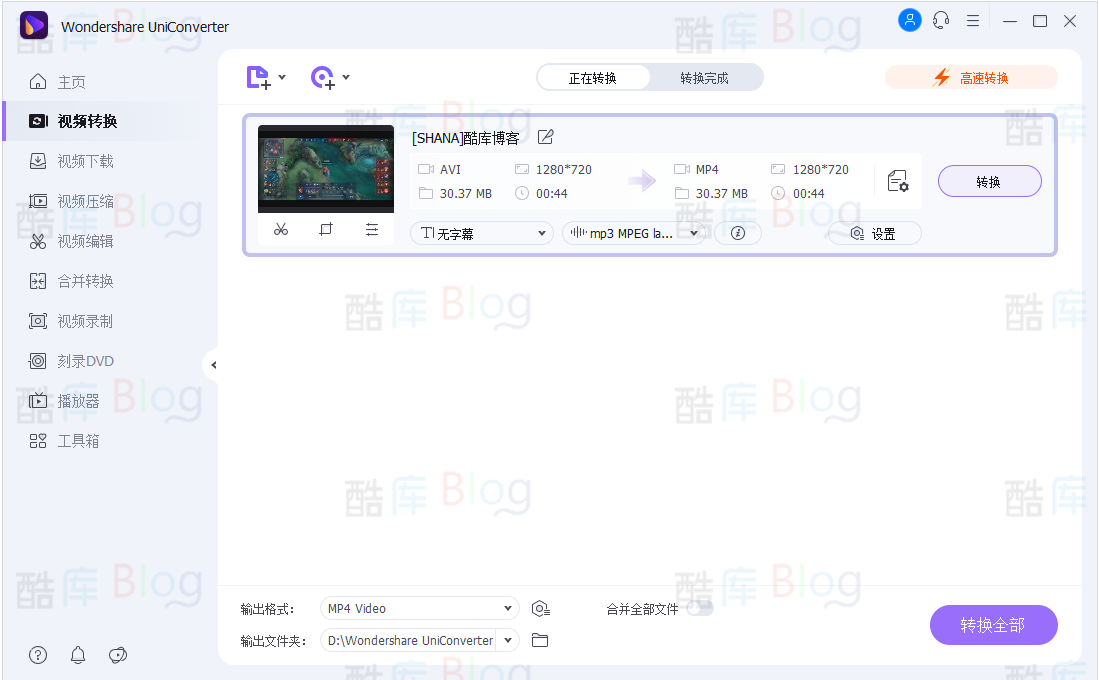Enable the 合并全部文件 merge toggle
This screenshot has height=680, width=1099.
[x=700, y=608]
